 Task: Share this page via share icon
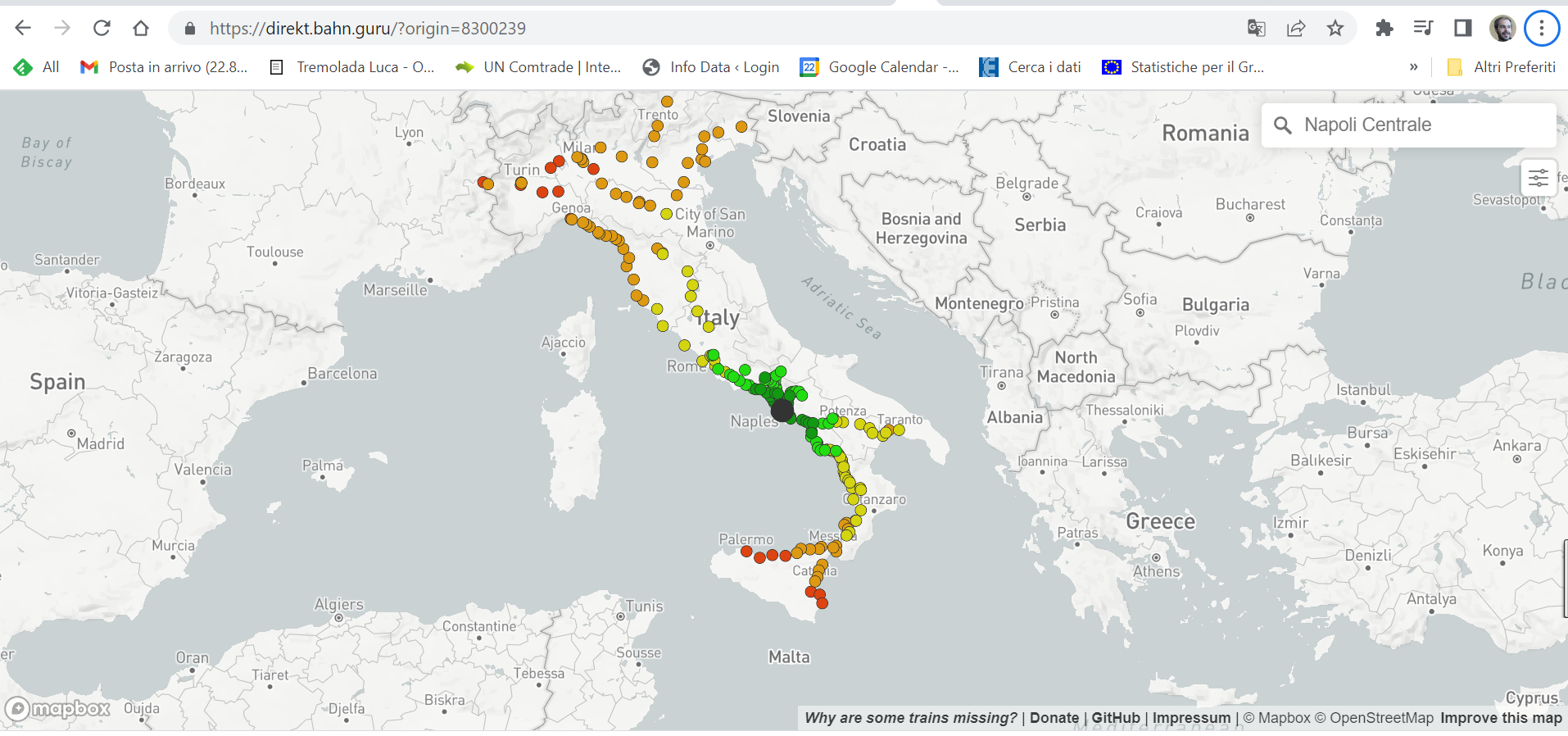click(x=1295, y=29)
